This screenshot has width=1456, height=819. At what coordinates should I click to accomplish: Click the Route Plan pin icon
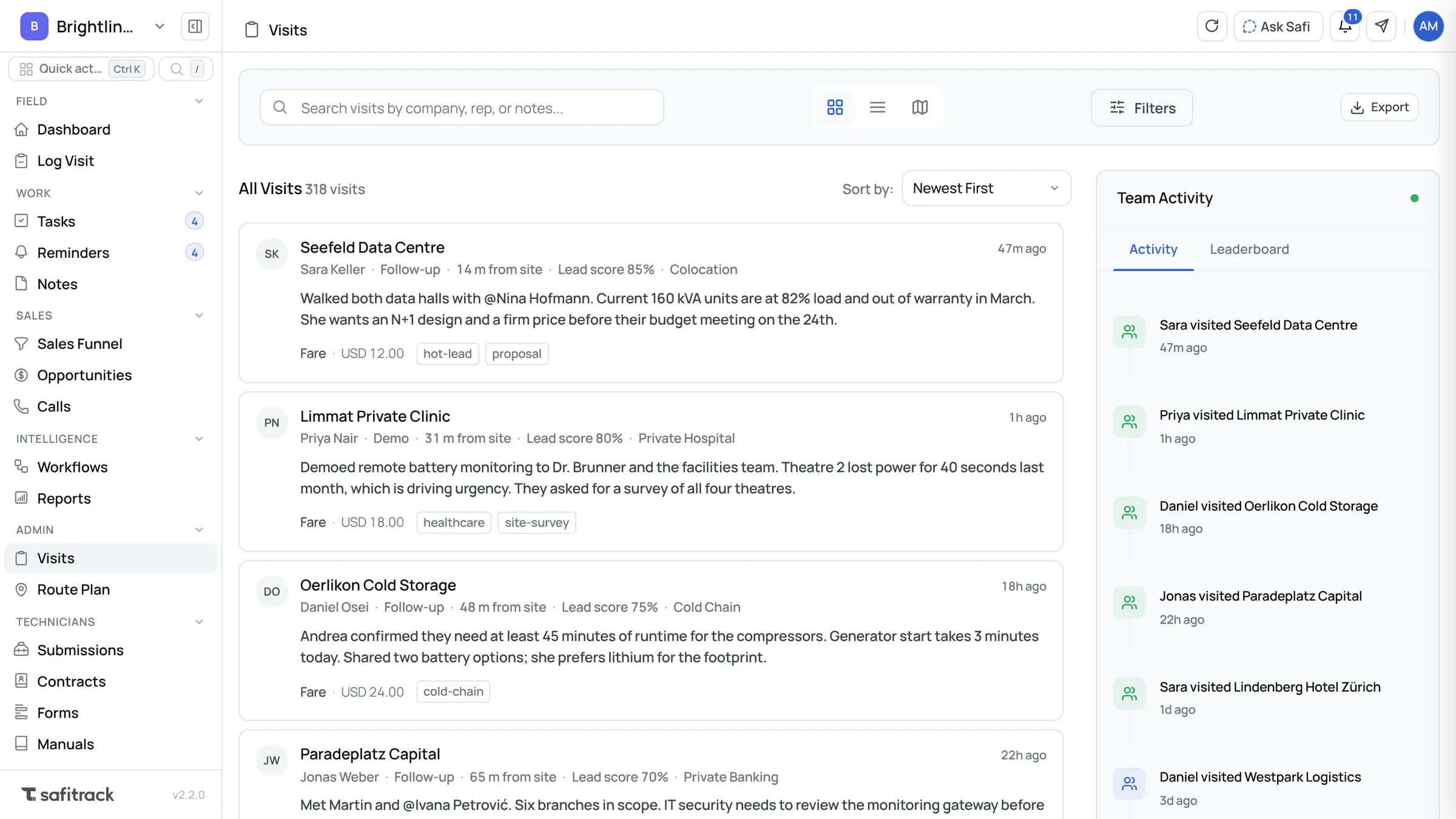(x=21, y=590)
